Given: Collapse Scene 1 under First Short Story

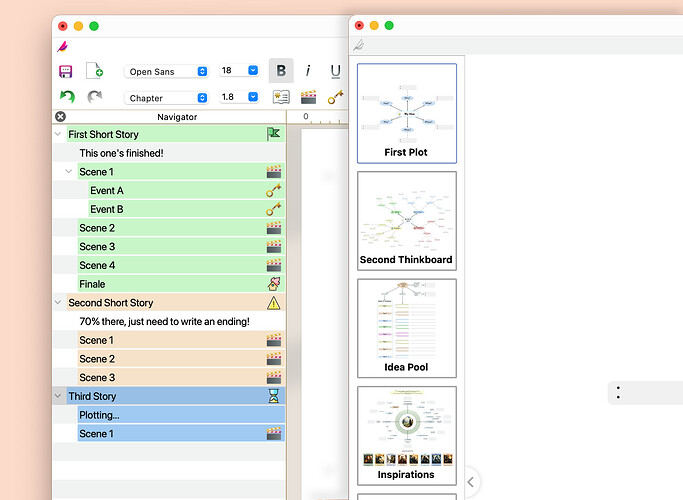Looking at the screenshot, I should coord(69,172).
